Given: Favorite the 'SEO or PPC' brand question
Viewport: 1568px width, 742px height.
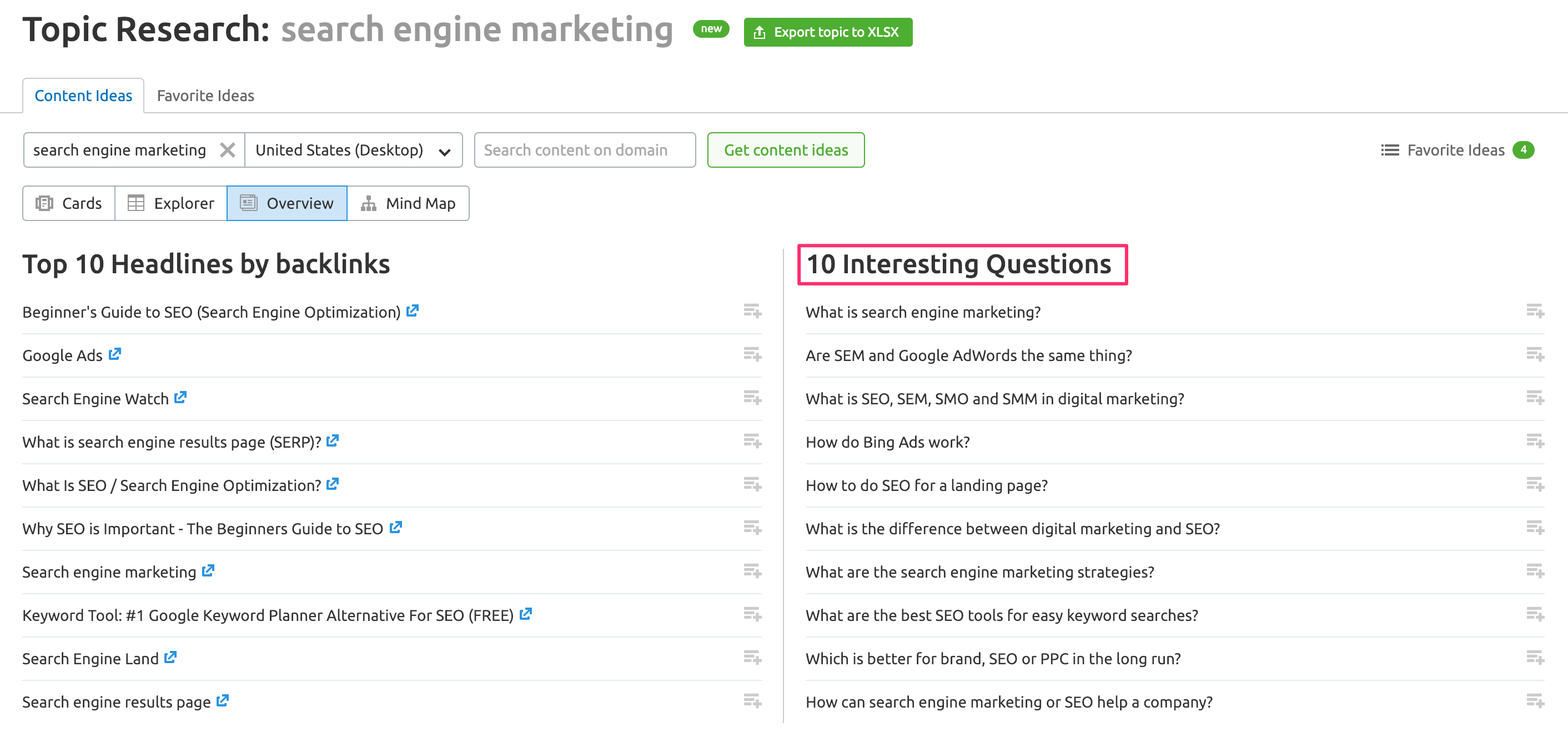Looking at the screenshot, I should [x=1535, y=658].
